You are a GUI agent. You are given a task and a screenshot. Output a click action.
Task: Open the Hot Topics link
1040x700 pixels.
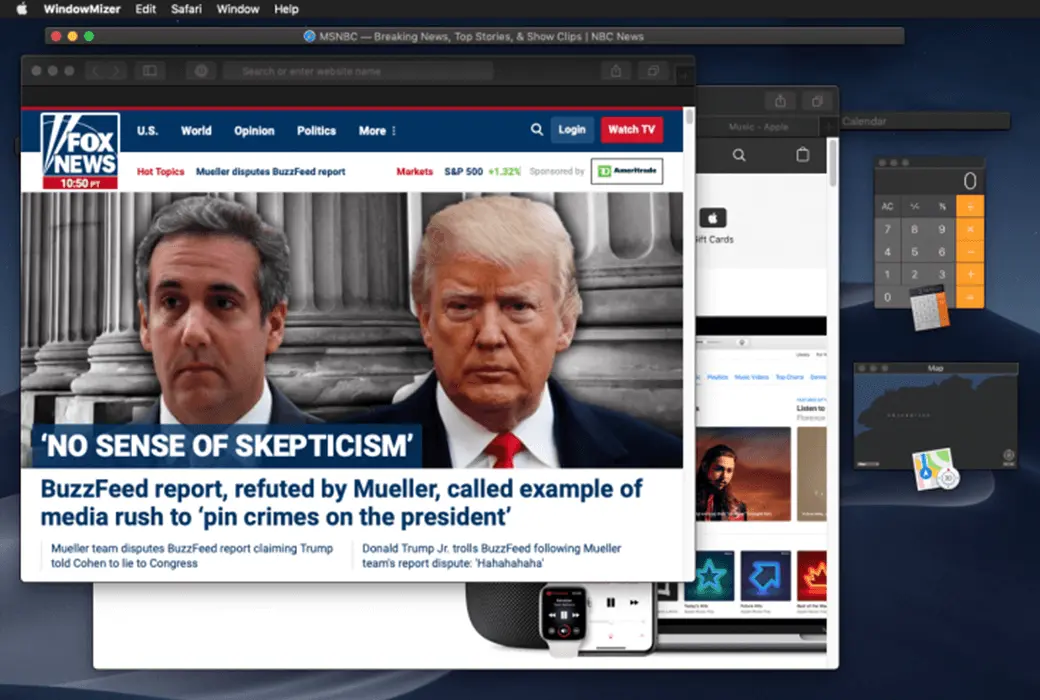tap(161, 171)
